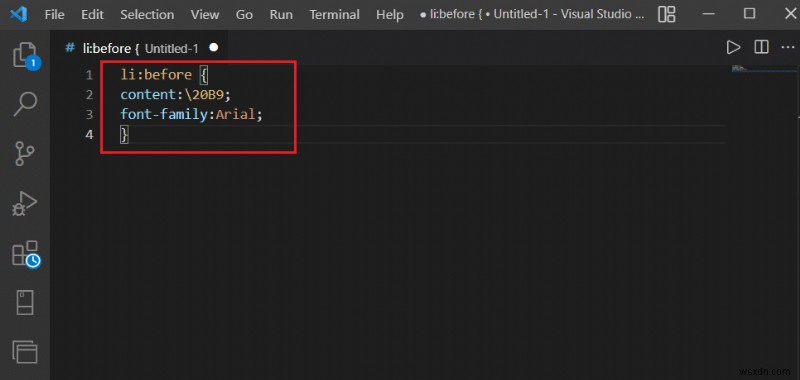Viewport: 800px width, 380px height.
Task: Open the View menu
Action: [205, 15]
